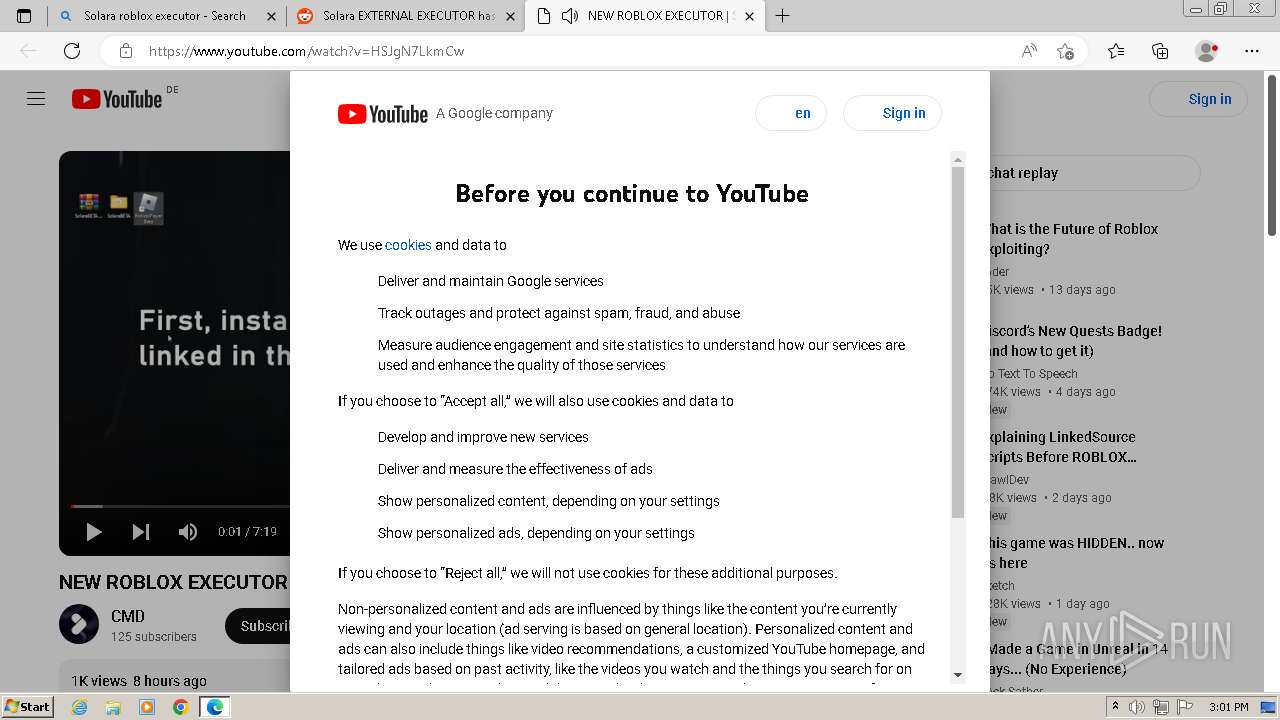Launch Internet Explorer from the taskbar

[x=79, y=707]
